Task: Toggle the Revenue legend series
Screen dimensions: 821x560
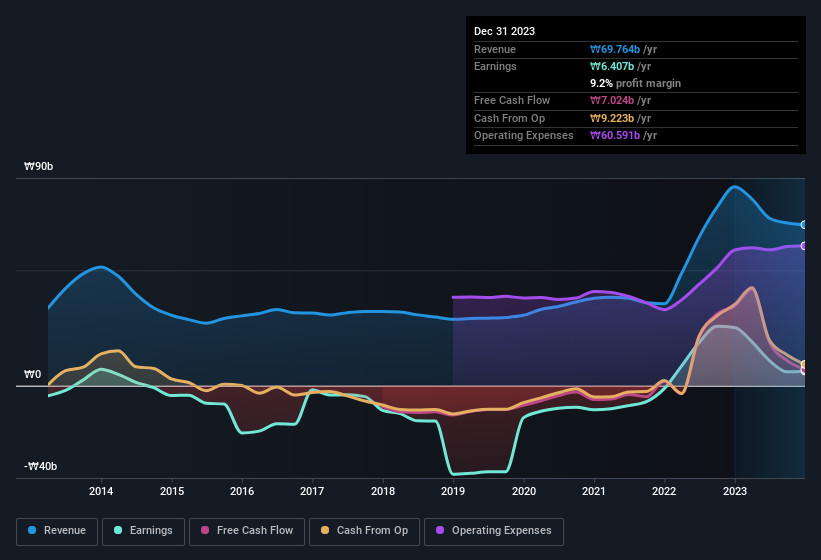Action: point(57,531)
